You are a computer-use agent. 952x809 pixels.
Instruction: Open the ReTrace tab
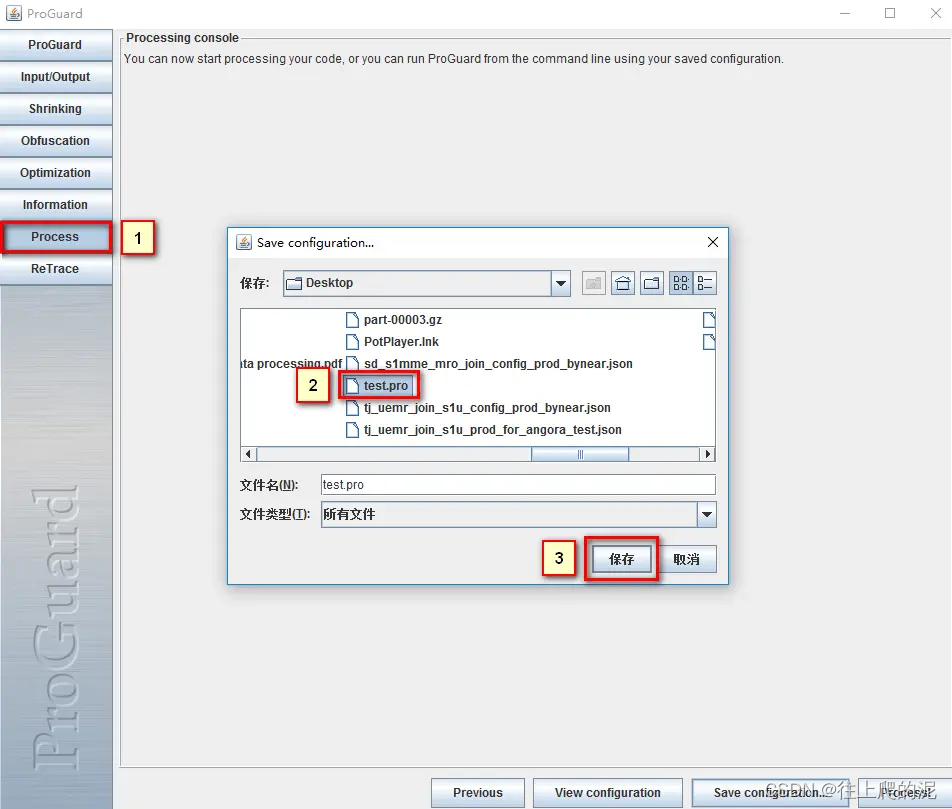[55, 269]
